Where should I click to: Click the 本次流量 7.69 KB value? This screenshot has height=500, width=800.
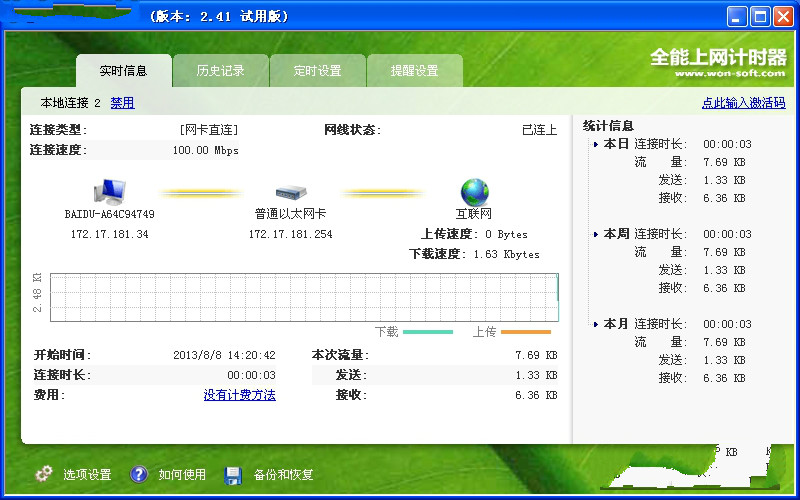point(536,355)
